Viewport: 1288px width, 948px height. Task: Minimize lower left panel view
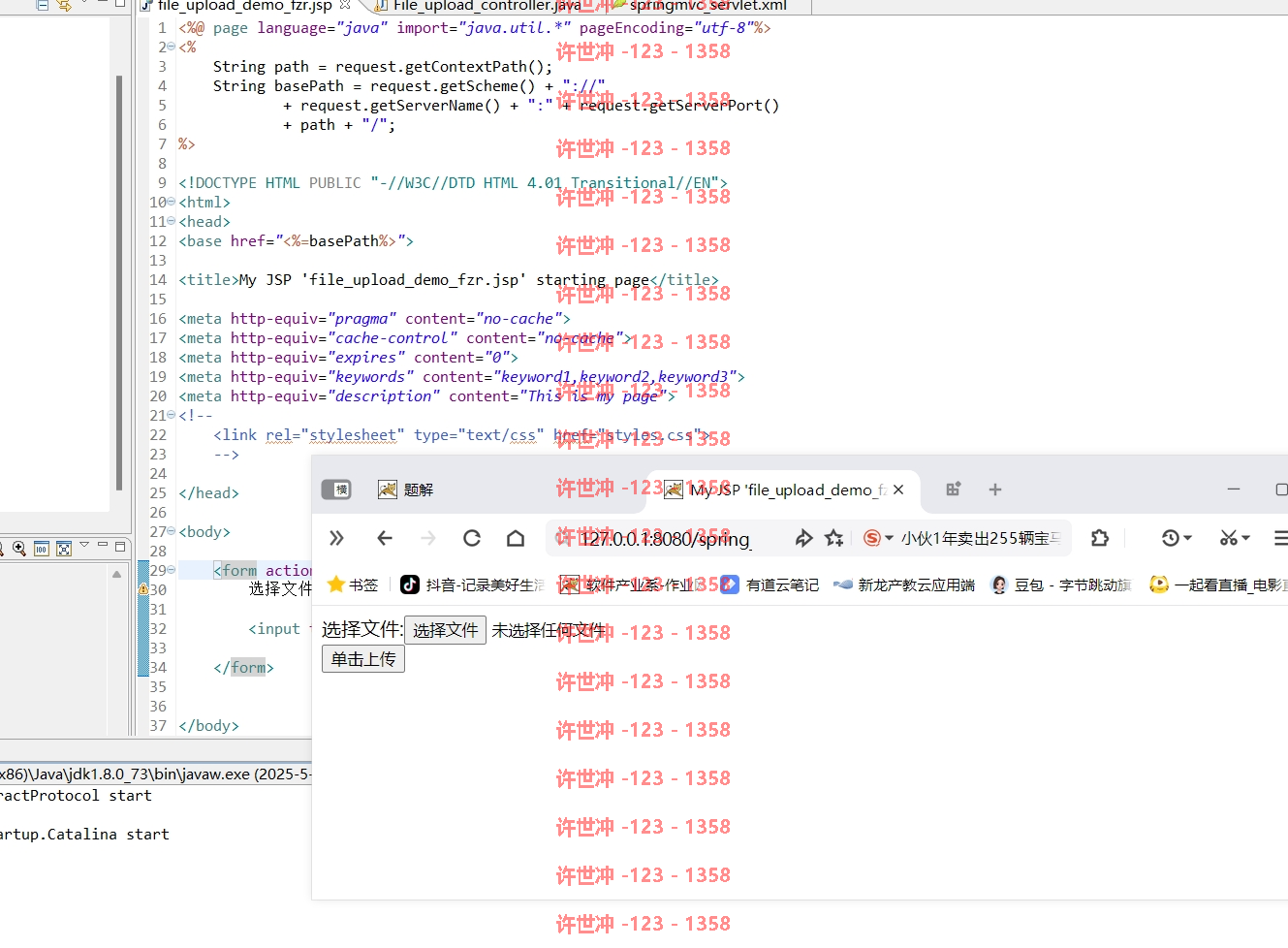pyautogui.click(x=103, y=545)
